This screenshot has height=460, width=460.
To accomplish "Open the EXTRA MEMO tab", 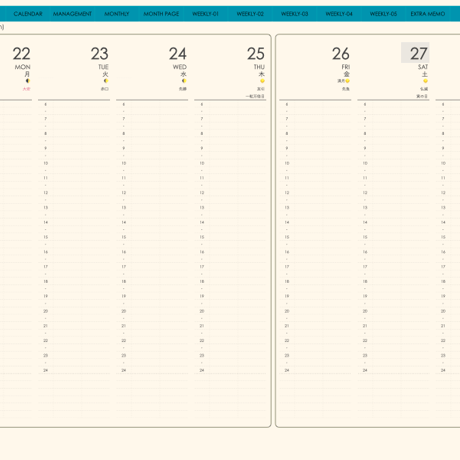I will coord(428,14).
